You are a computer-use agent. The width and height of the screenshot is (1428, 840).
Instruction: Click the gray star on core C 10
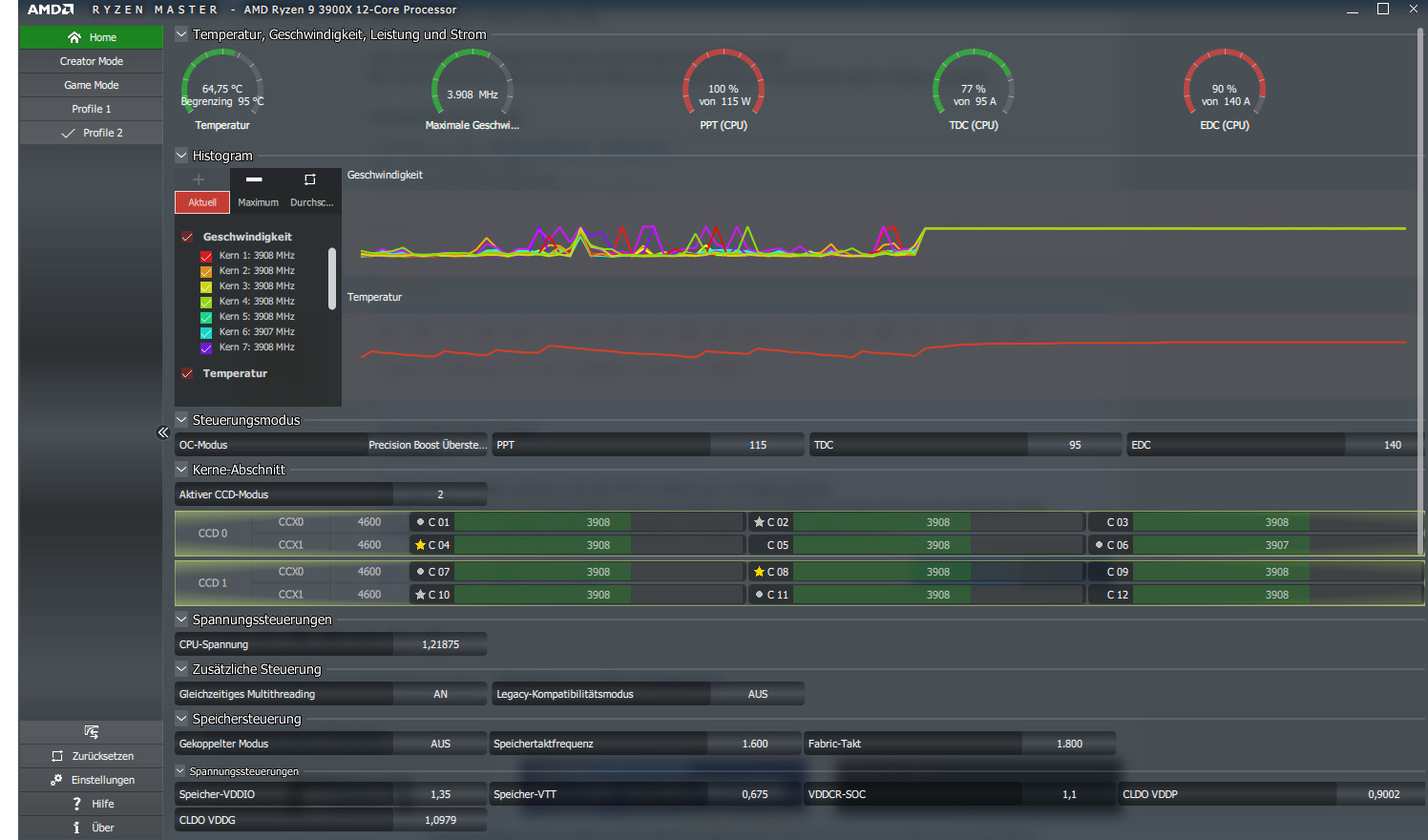click(420, 595)
